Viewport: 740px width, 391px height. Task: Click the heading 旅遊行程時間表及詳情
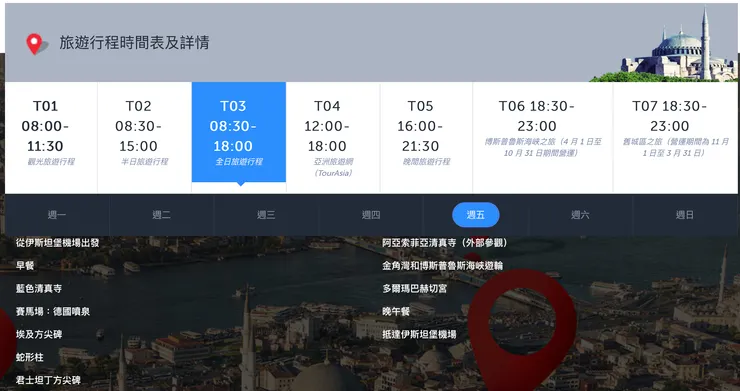coord(134,43)
